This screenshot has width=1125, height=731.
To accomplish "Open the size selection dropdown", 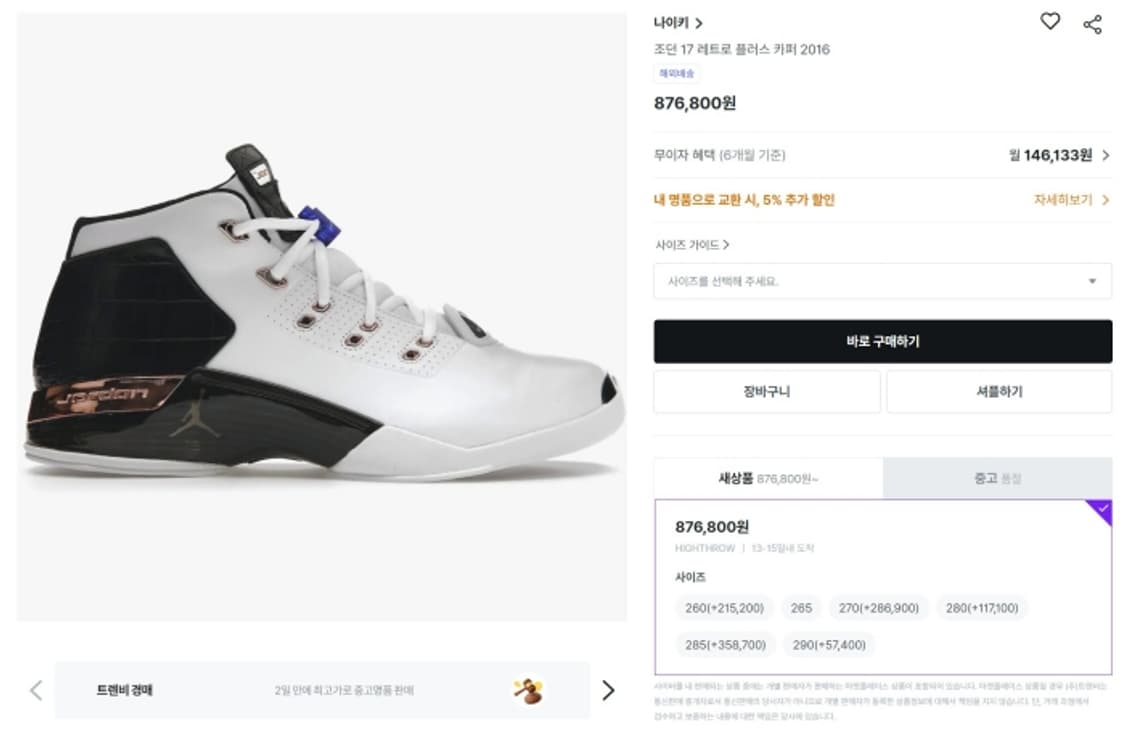I will click(882, 281).
